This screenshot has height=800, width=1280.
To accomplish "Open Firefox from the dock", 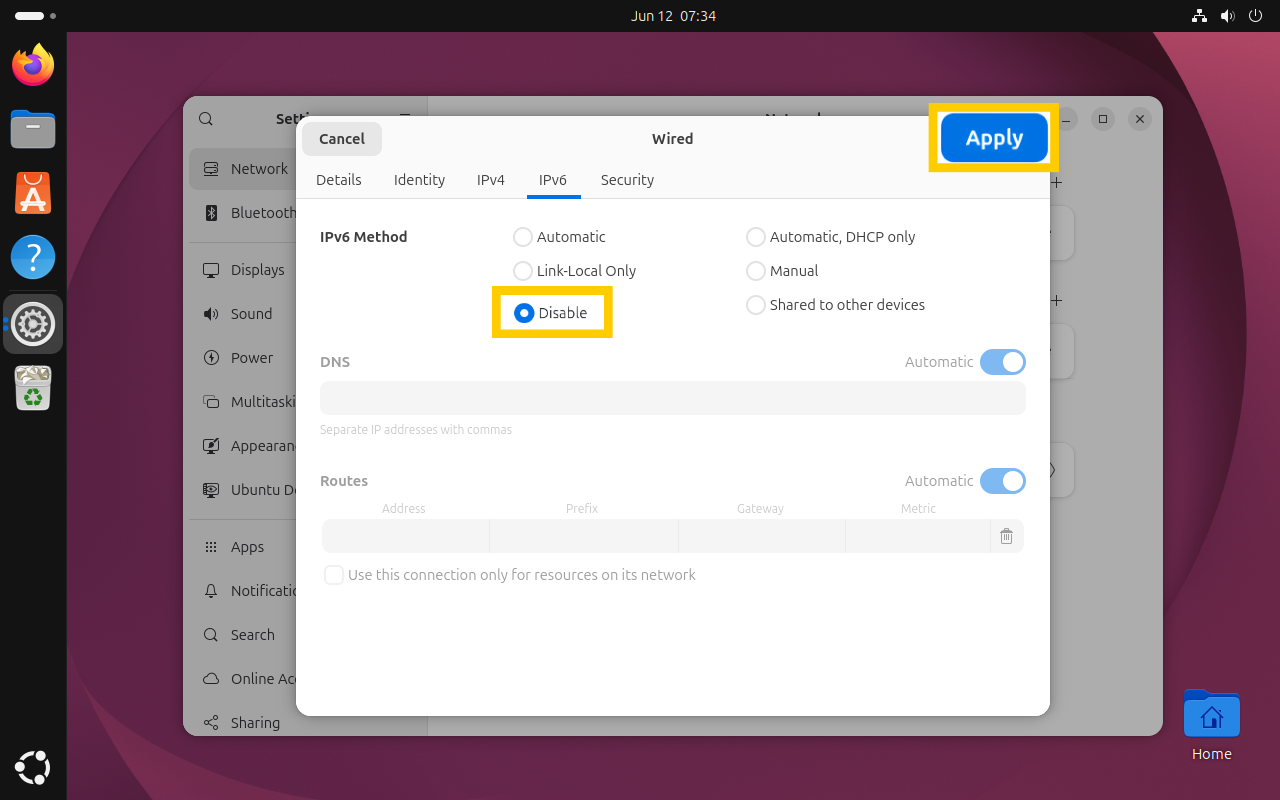I will pos(33,65).
